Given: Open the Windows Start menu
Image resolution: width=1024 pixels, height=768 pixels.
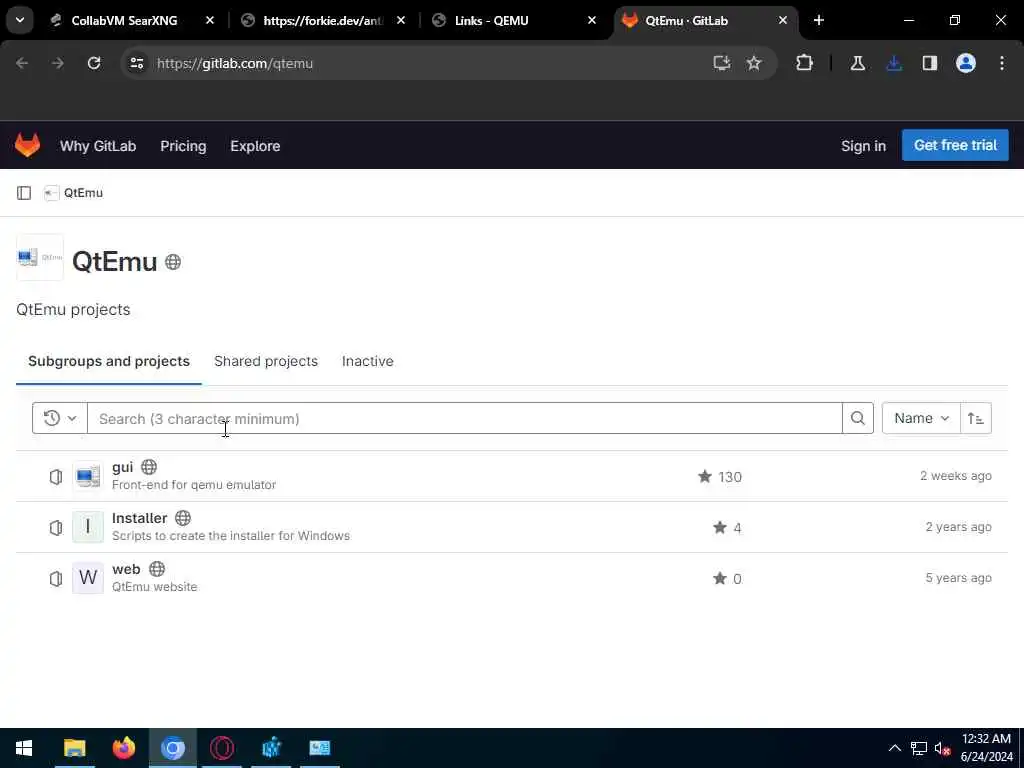Looking at the screenshot, I should [24, 748].
